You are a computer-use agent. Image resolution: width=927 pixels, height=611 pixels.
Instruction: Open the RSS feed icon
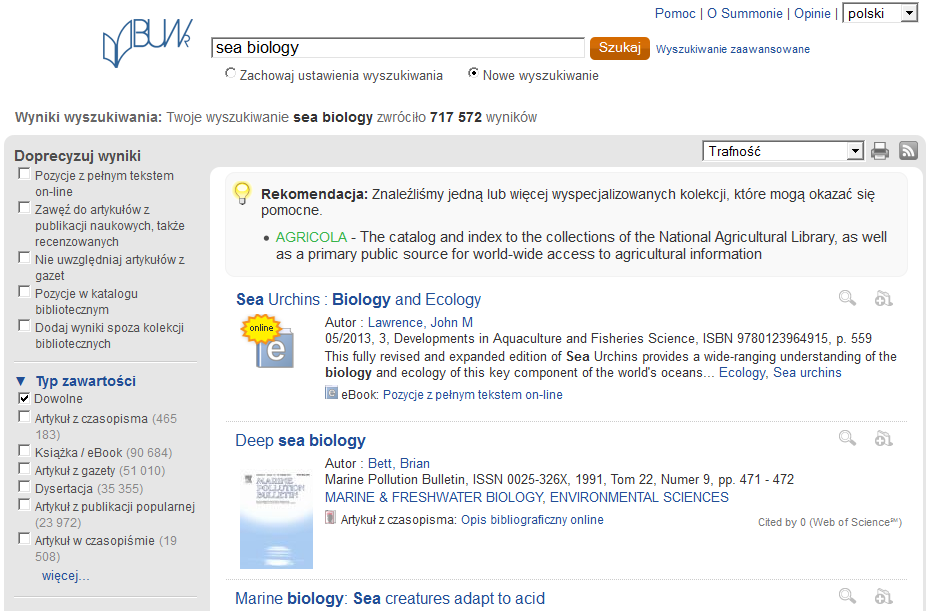pos(908,151)
